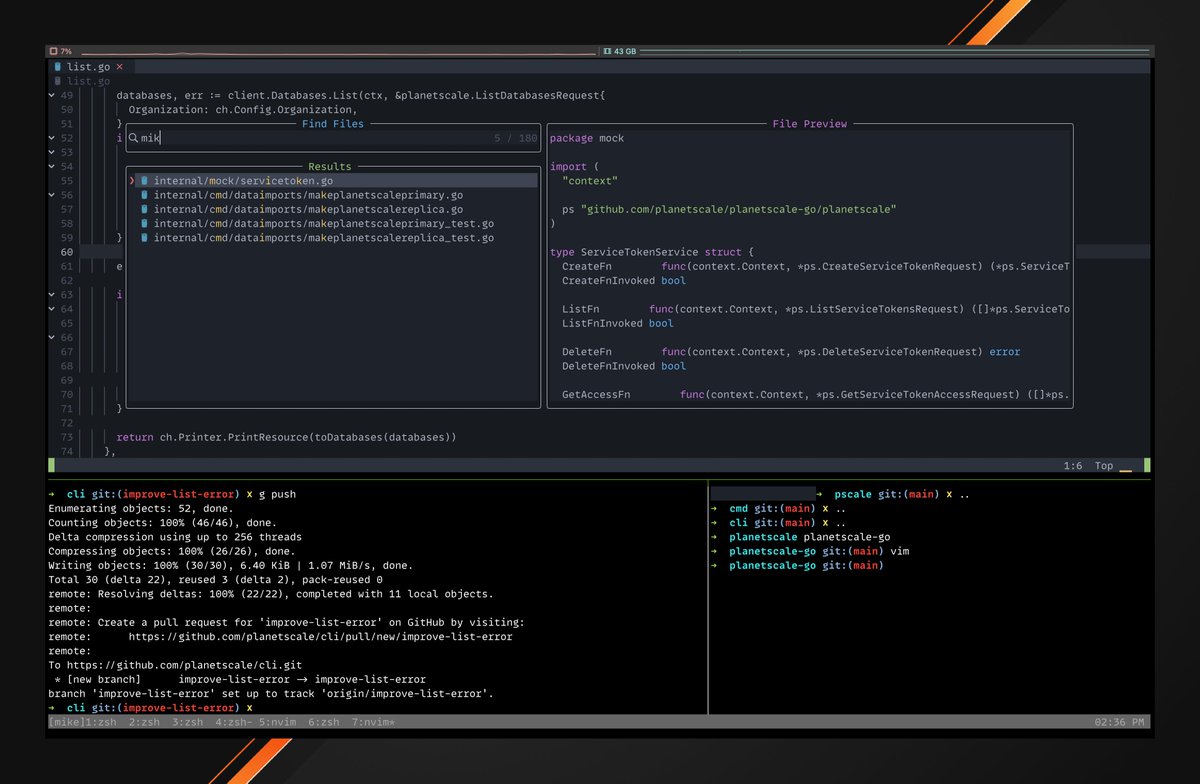Image resolution: width=1200 pixels, height=784 pixels.
Task: Click file icon beside makeplanetscalereplica_test.go
Action: coord(145,238)
